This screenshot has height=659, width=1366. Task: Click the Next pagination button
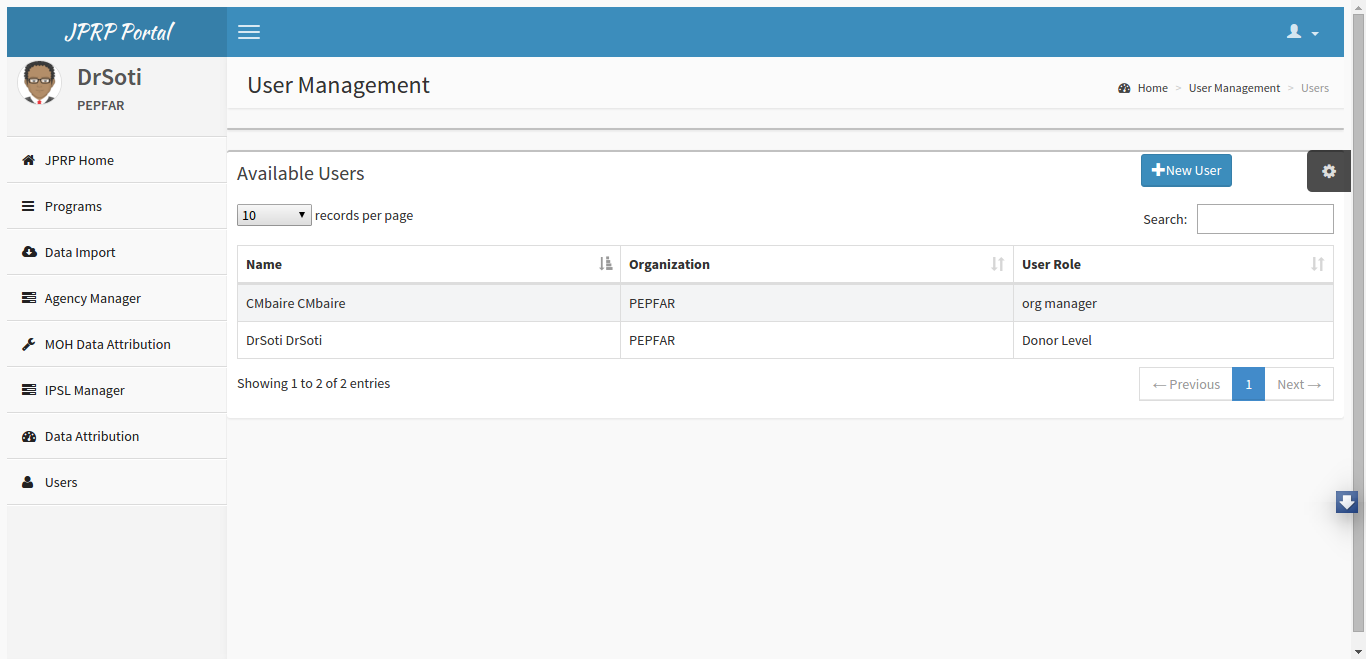pos(1299,384)
